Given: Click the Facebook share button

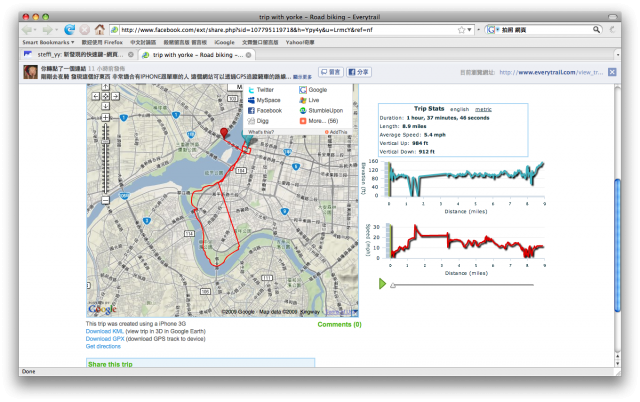Looking at the screenshot, I should point(359,72).
